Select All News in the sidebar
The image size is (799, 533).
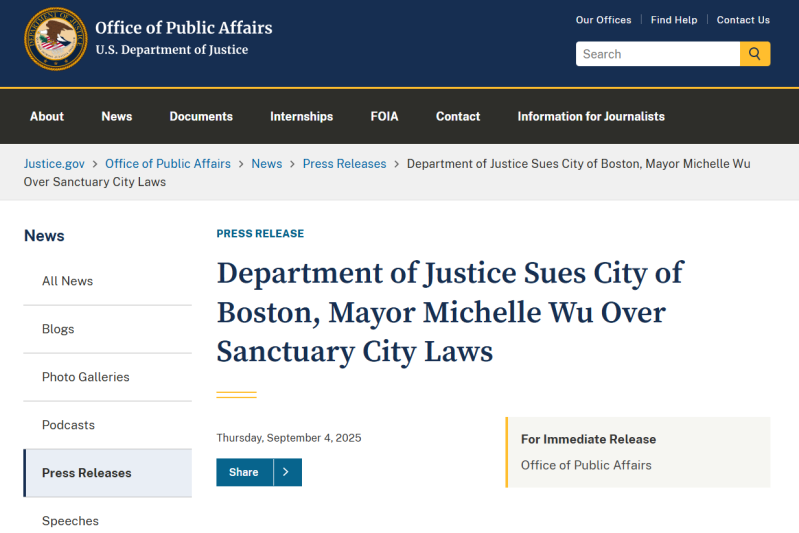tap(108, 281)
